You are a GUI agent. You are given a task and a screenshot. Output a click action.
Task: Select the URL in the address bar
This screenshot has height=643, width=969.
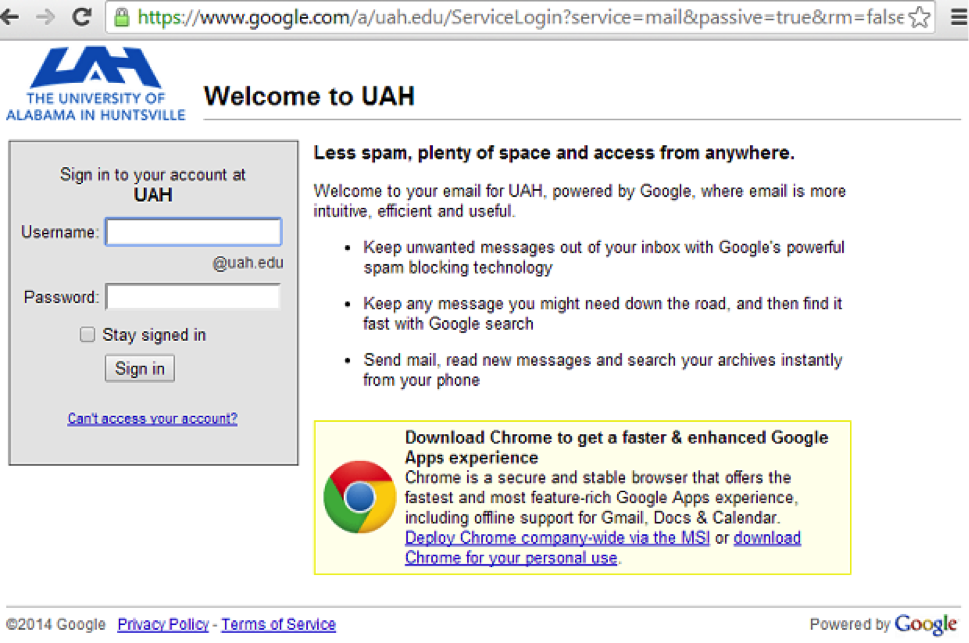pos(520,17)
